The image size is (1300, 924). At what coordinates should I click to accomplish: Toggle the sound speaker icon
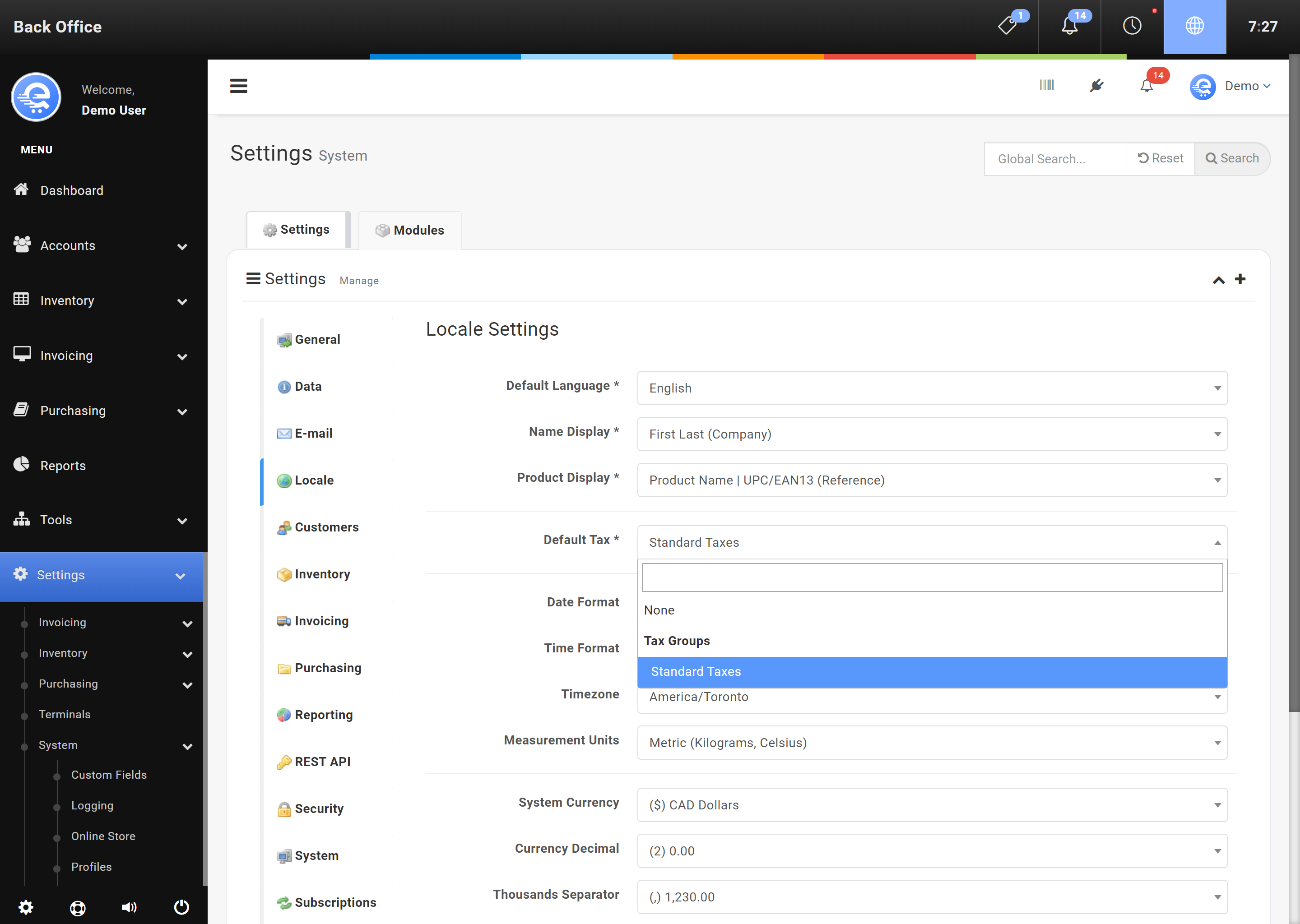(129, 907)
